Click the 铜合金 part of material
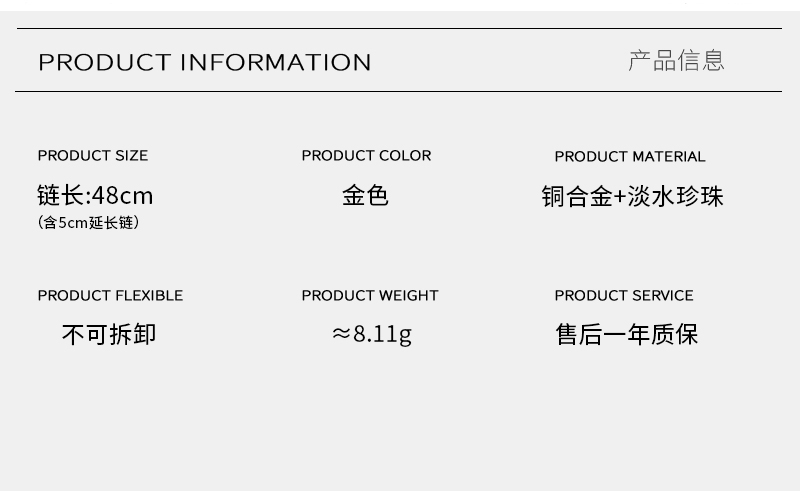This screenshot has height=504, width=800. point(577,196)
